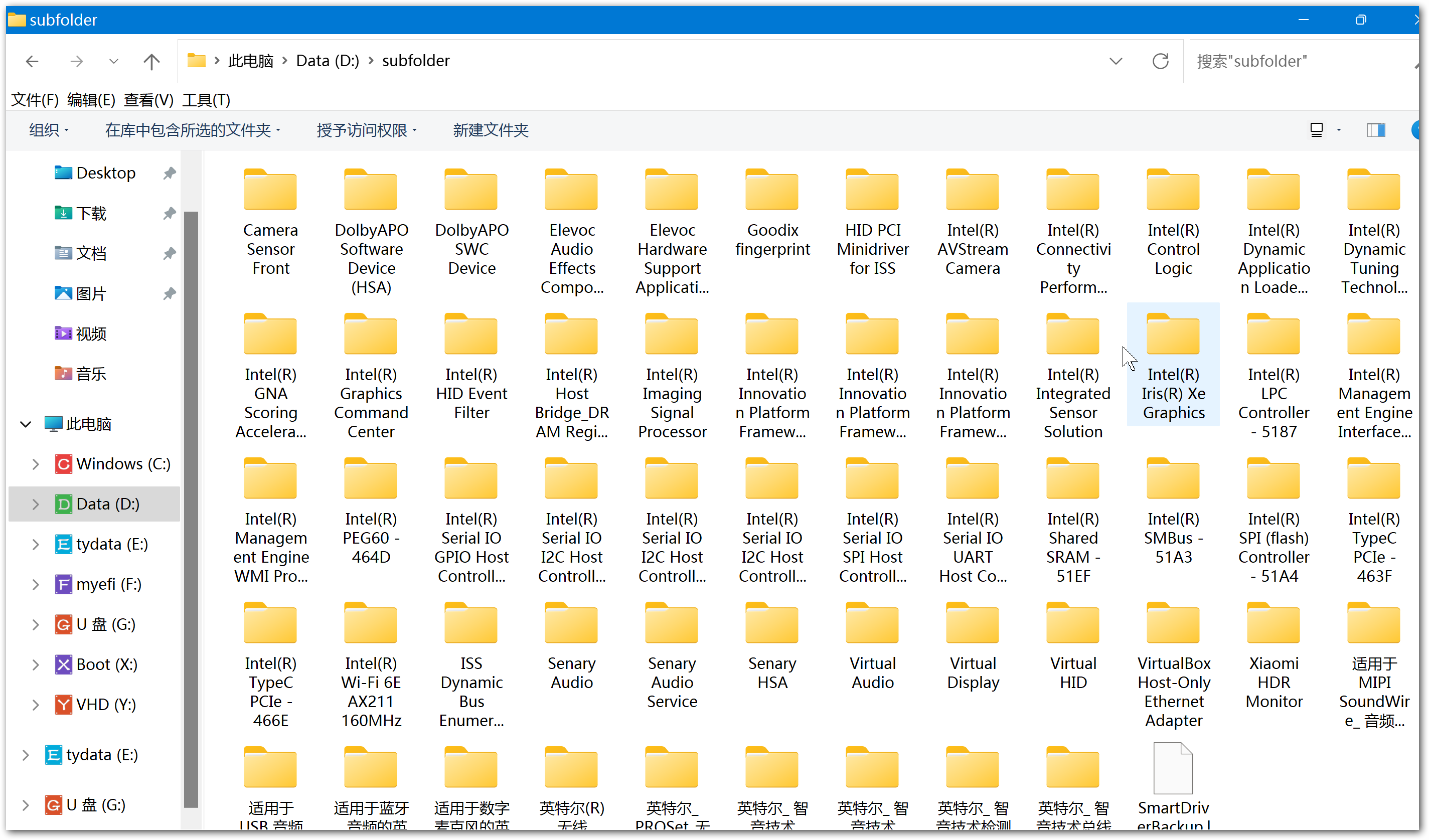The height and width of the screenshot is (840, 1429).
Task: Open the 文件(F) menu
Action: coord(35,100)
